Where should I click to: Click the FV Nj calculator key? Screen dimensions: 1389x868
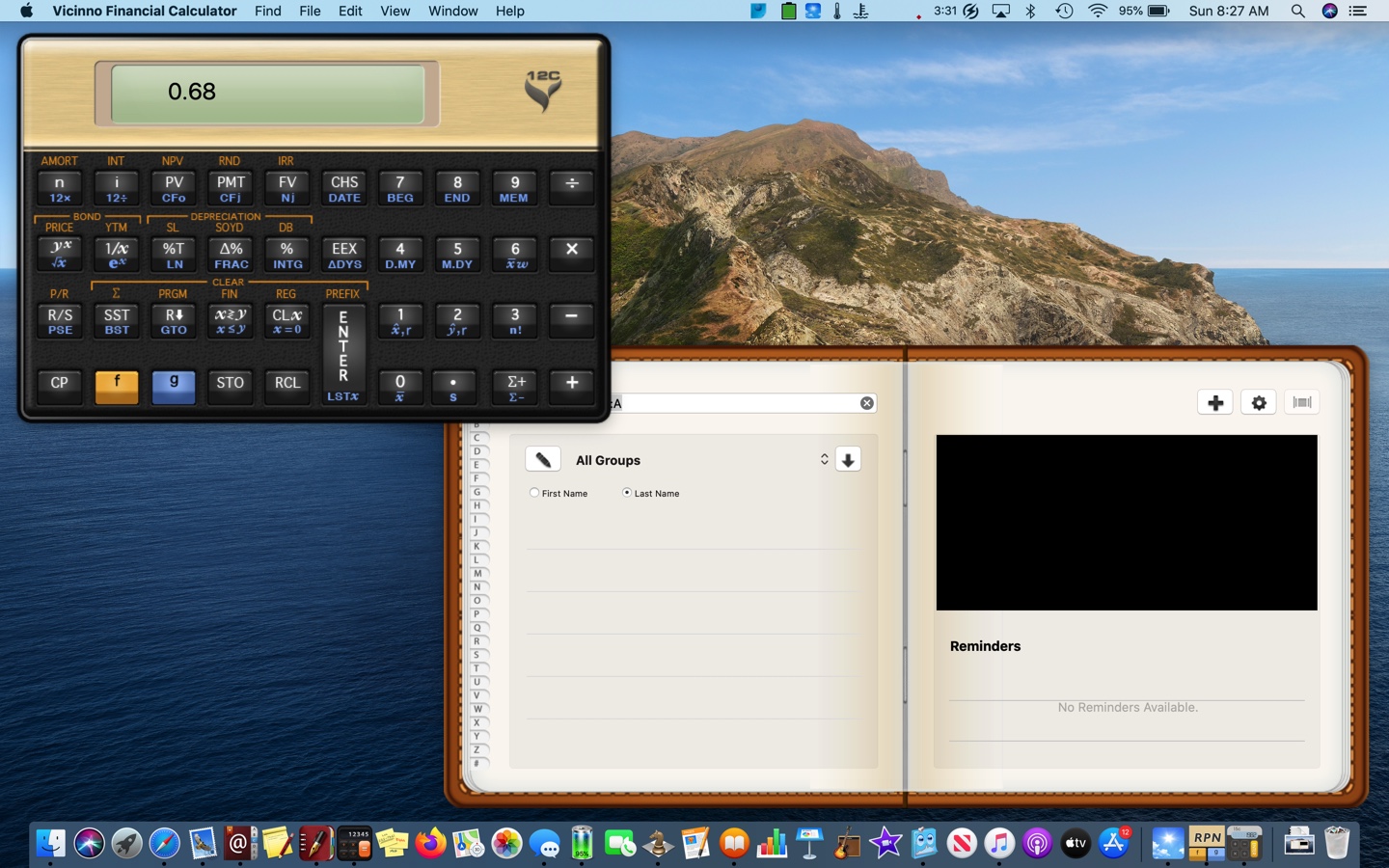coord(287,189)
